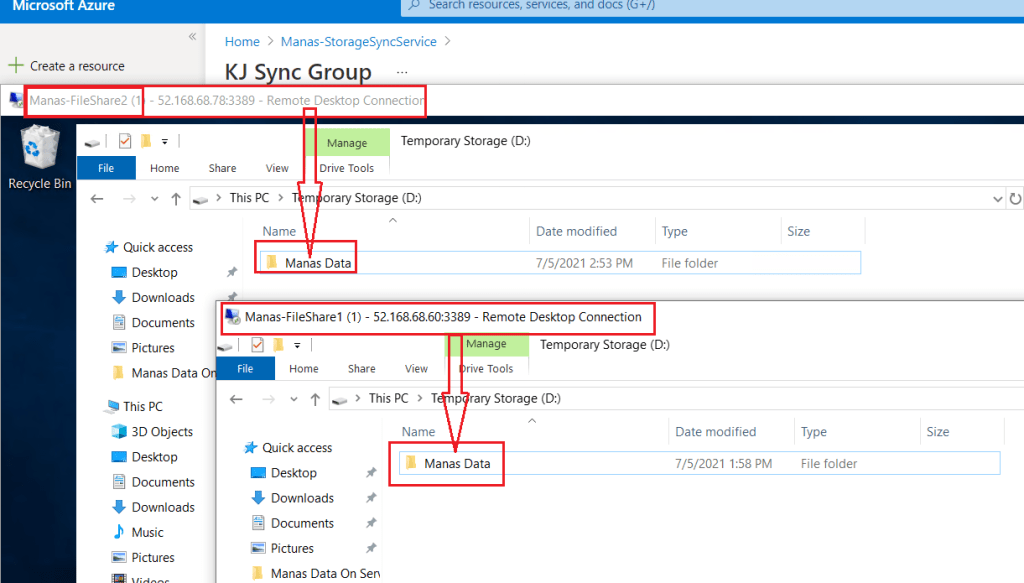Viewport: 1024px width, 583px height.
Task: Open Manas-StorageSyncService breadcrumb link
Action: tap(359, 41)
